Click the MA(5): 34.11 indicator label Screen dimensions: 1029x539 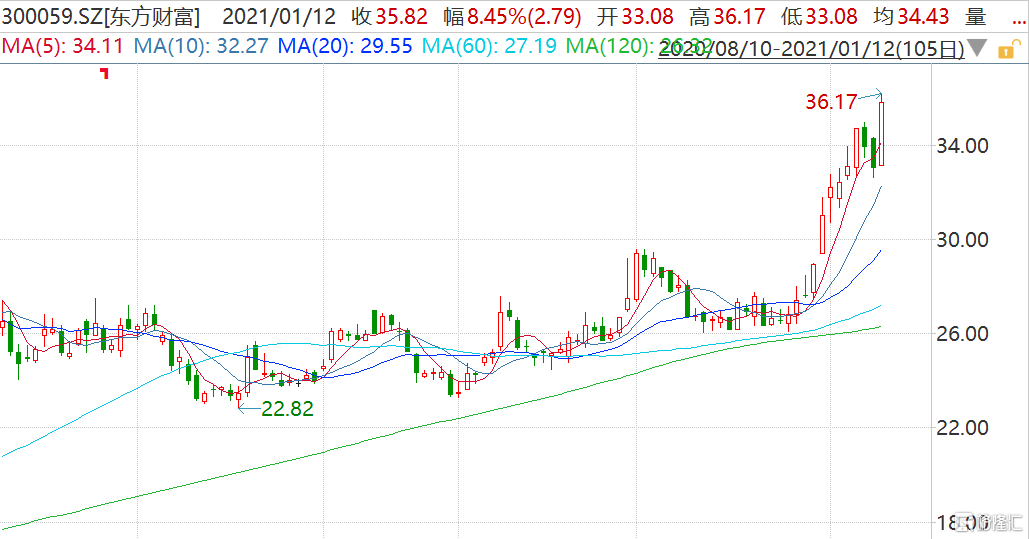62,46
